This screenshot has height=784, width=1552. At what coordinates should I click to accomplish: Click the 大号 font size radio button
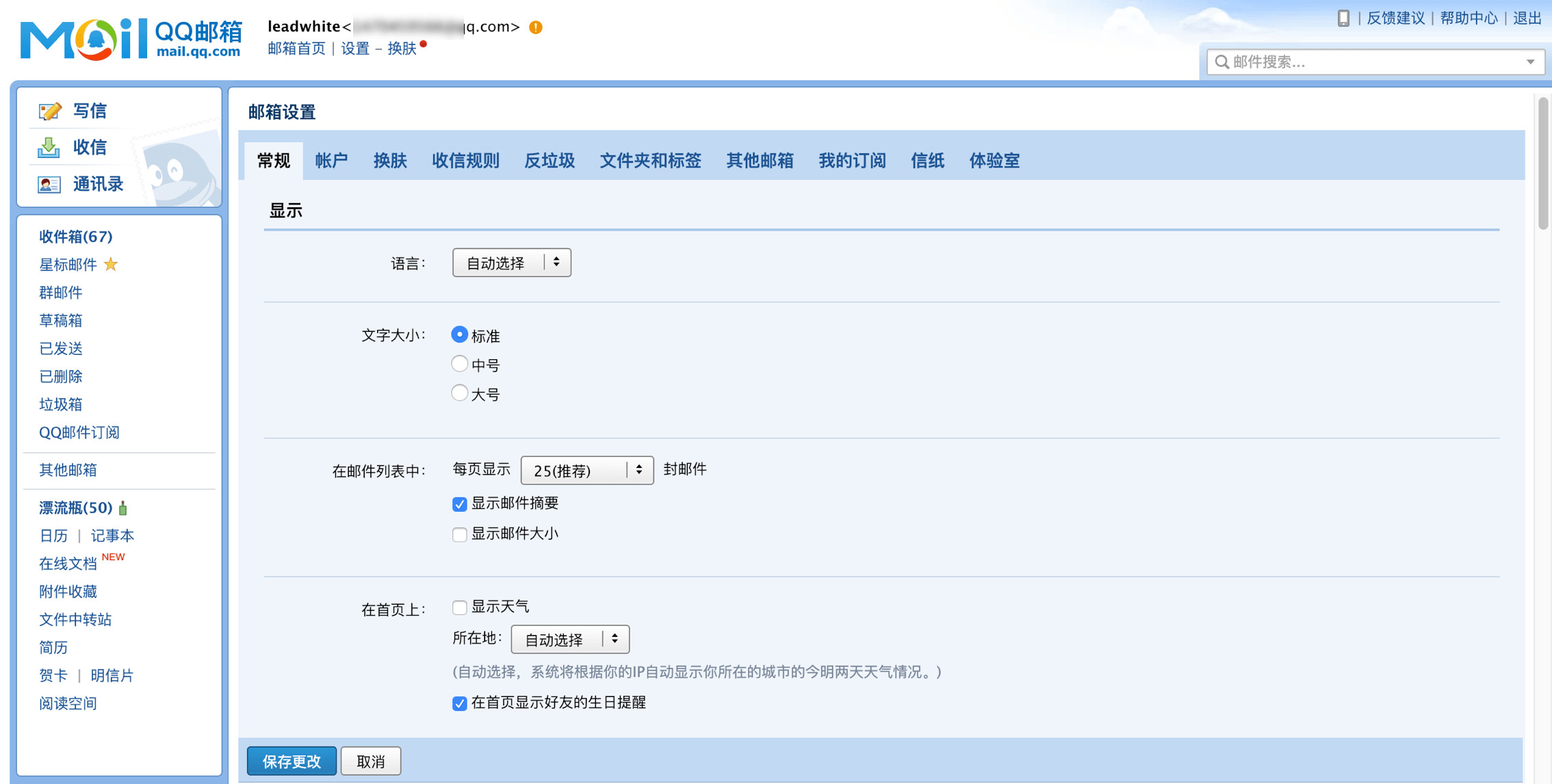[x=459, y=393]
